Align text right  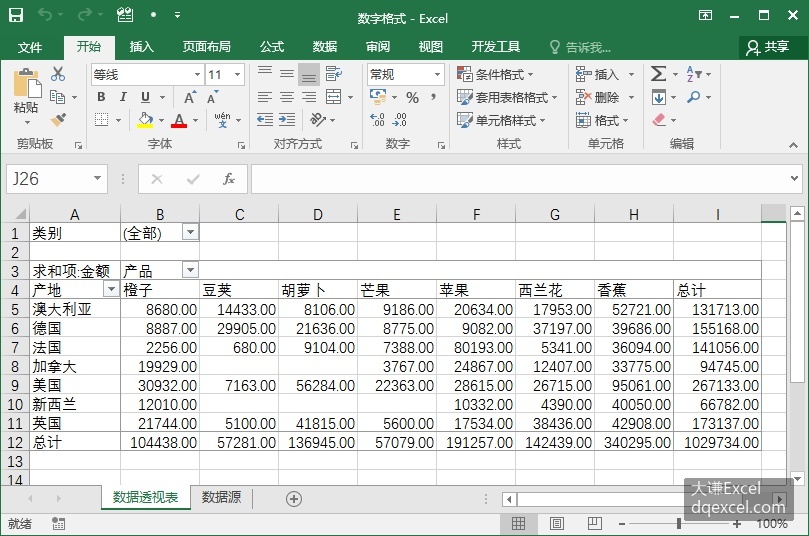coord(309,97)
